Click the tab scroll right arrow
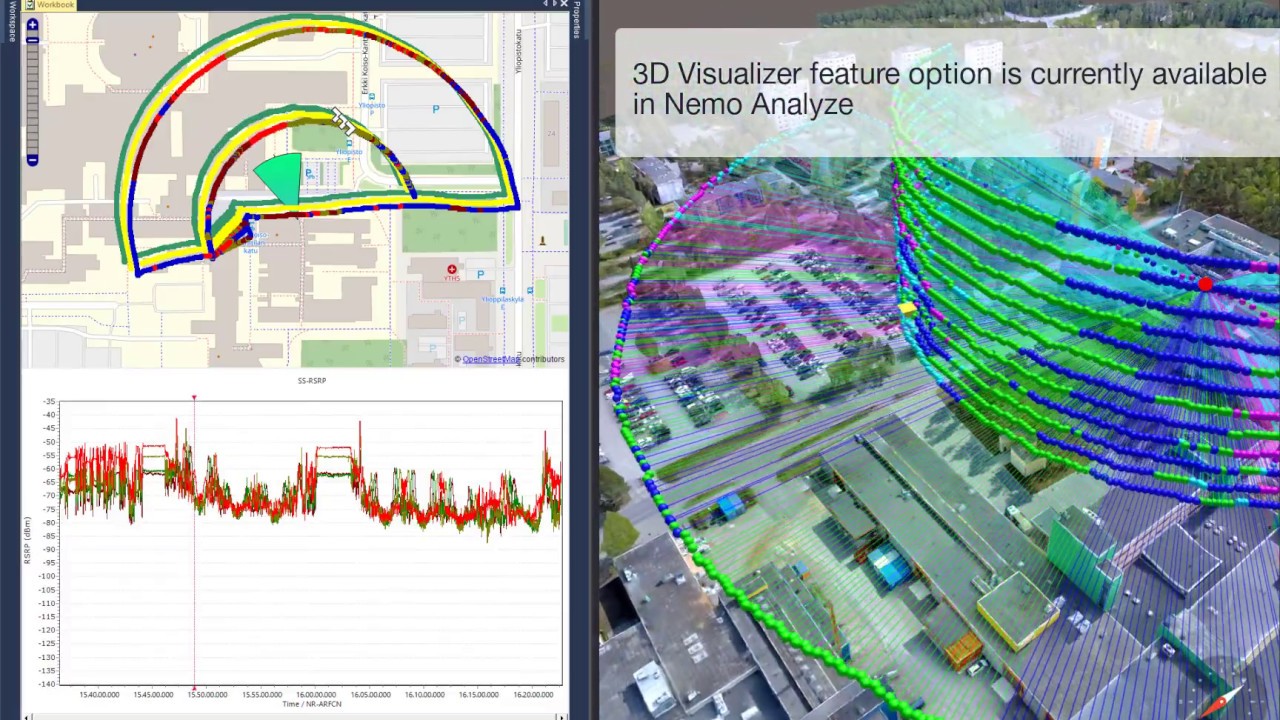Image resolution: width=1280 pixels, height=720 pixels. pyautogui.click(x=553, y=4)
